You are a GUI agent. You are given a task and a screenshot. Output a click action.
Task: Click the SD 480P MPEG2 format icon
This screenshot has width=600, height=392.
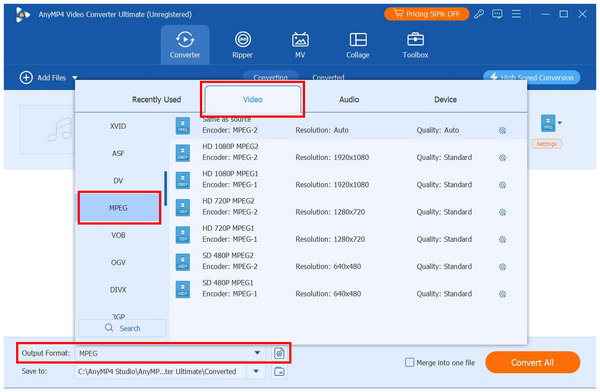183,262
